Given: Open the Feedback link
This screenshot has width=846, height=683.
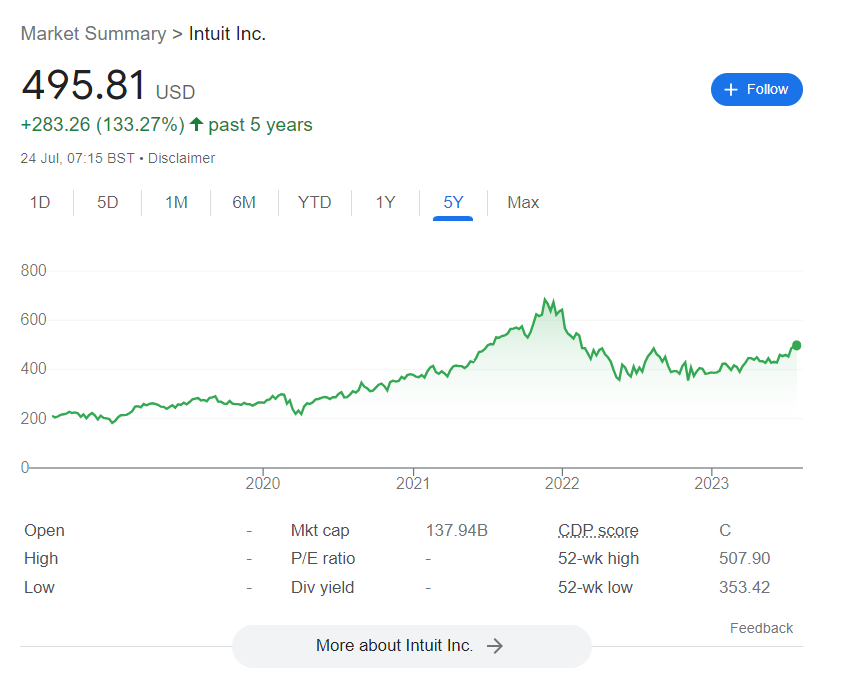Looking at the screenshot, I should 761,628.
